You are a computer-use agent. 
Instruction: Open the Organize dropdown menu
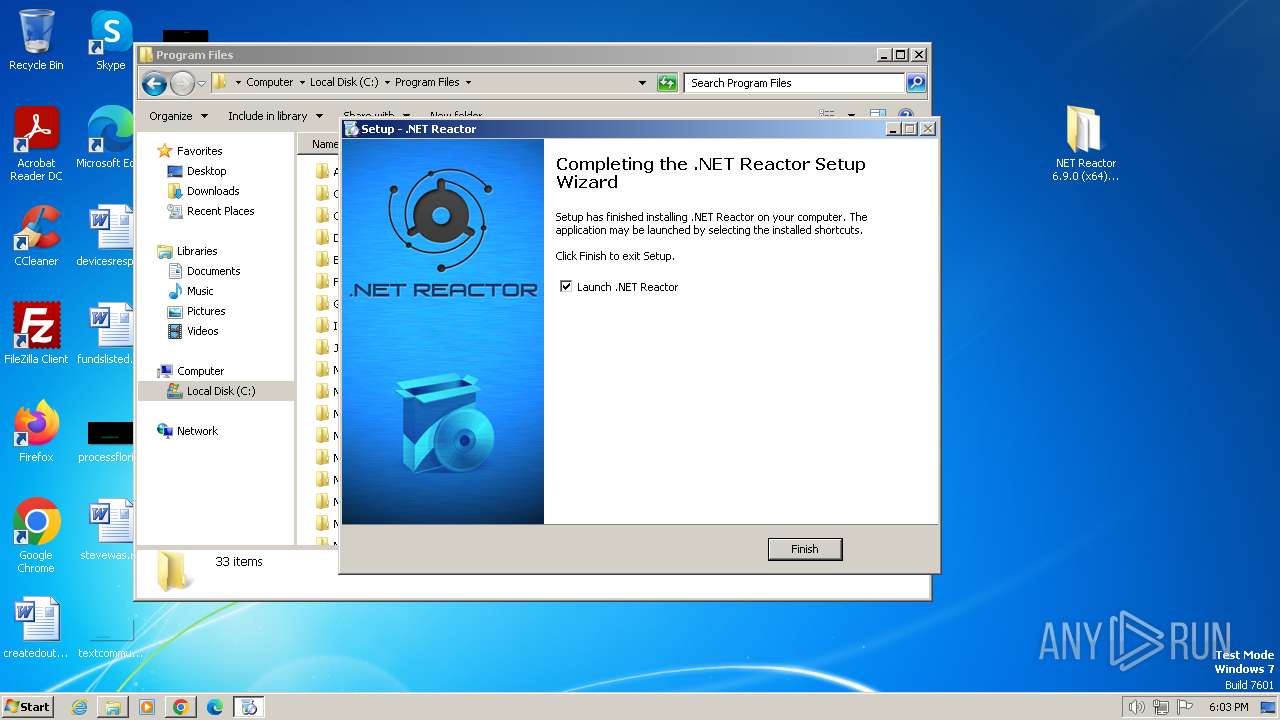tap(178, 116)
